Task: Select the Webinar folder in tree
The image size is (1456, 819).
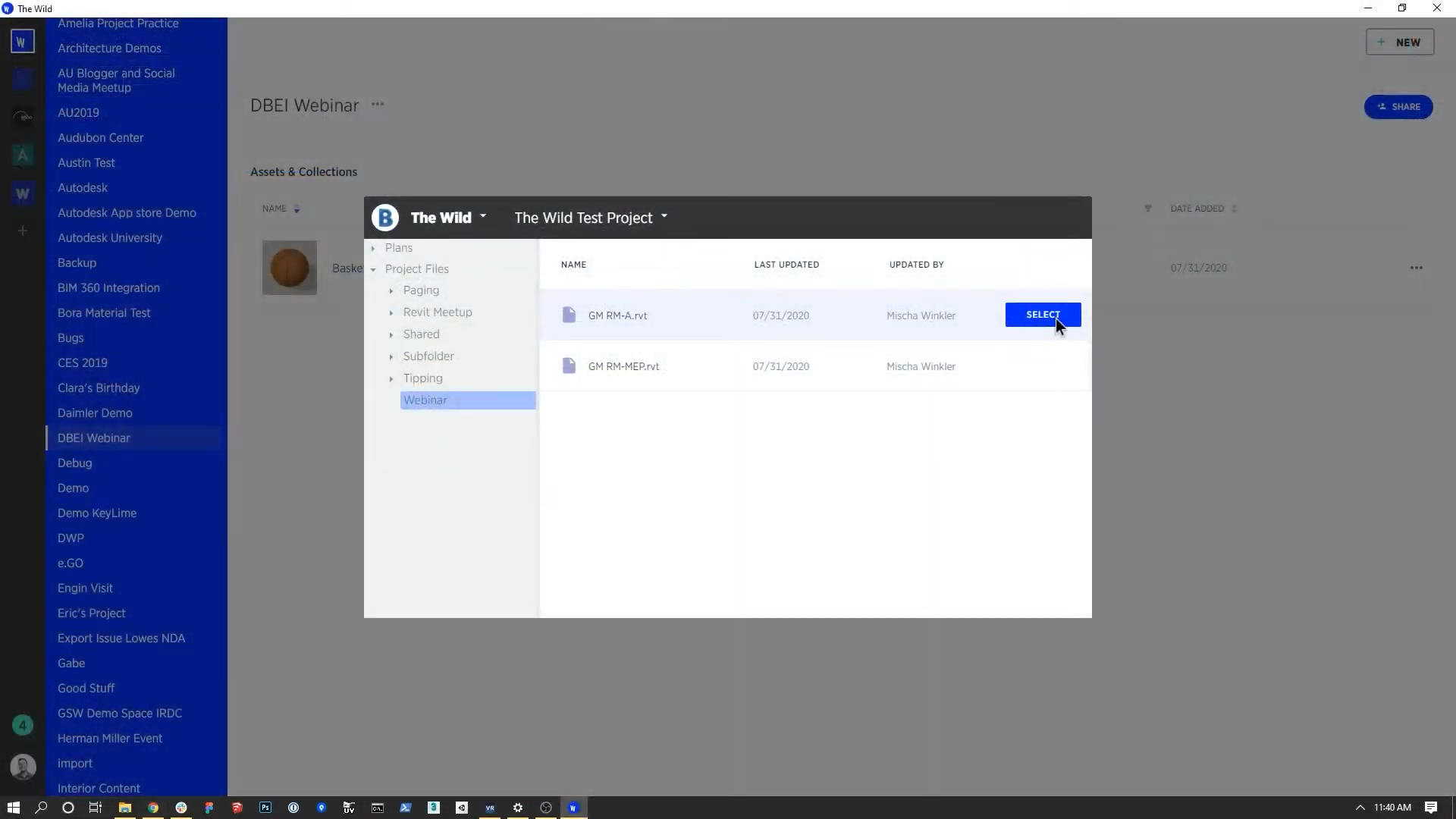Action: coord(425,400)
